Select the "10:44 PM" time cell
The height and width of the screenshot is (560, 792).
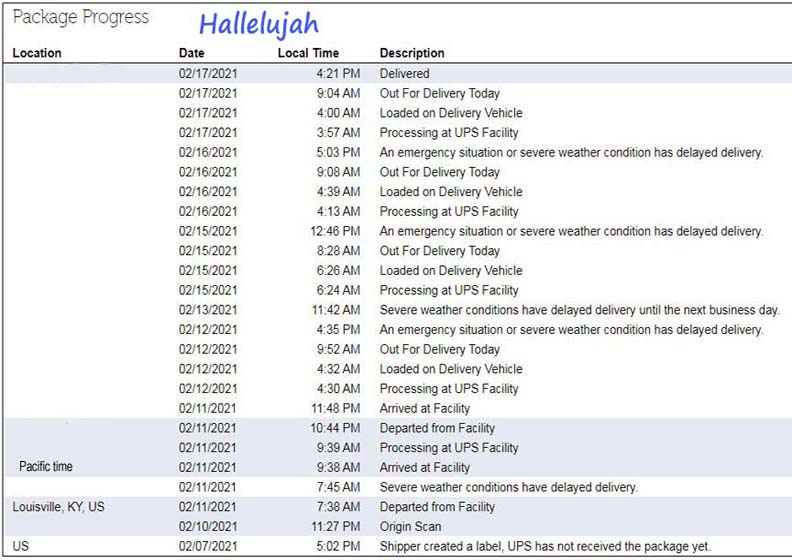pyautogui.click(x=335, y=428)
